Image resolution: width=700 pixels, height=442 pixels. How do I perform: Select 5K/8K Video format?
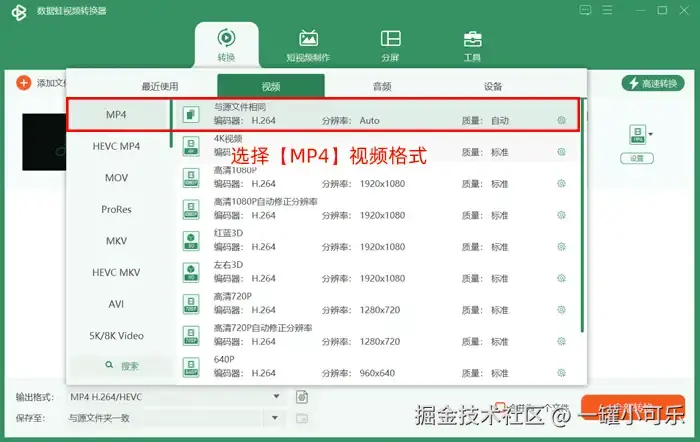pyautogui.click(x=116, y=336)
